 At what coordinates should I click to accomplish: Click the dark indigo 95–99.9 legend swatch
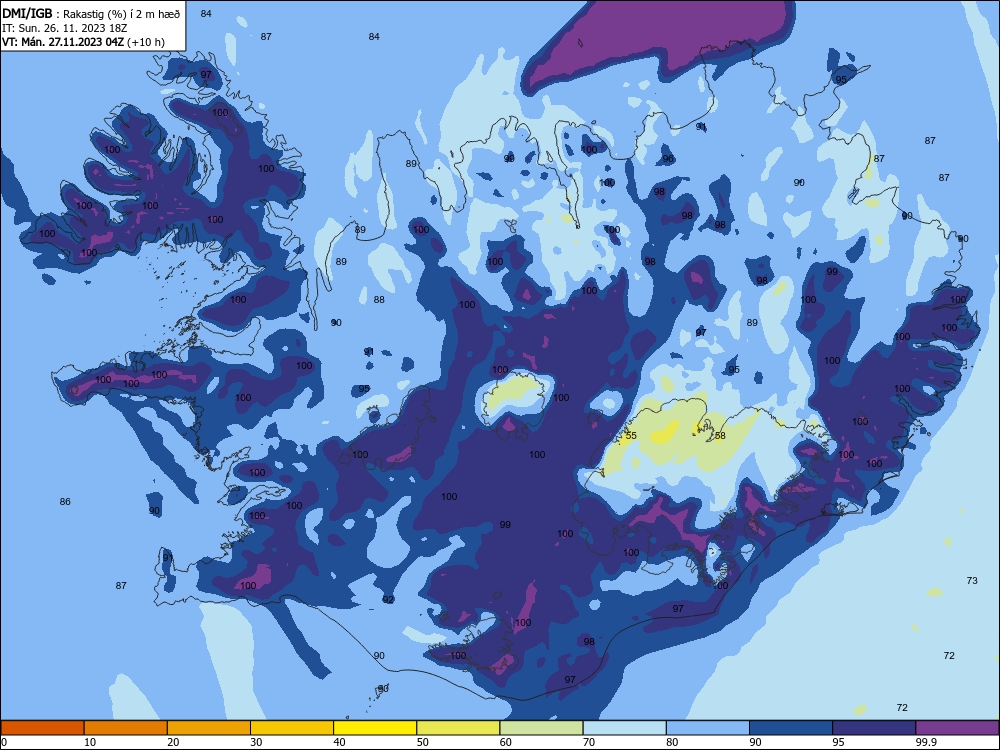click(874, 728)
